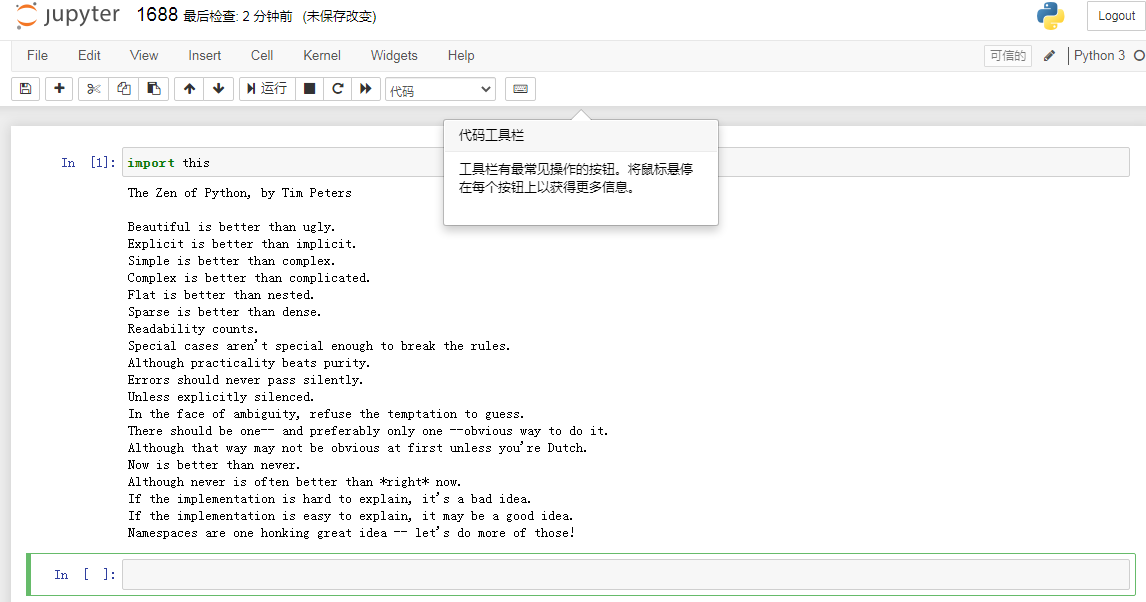Interrupt the kernel with the stop icon
1146x602 pixels.
click(x=309, y=88)
